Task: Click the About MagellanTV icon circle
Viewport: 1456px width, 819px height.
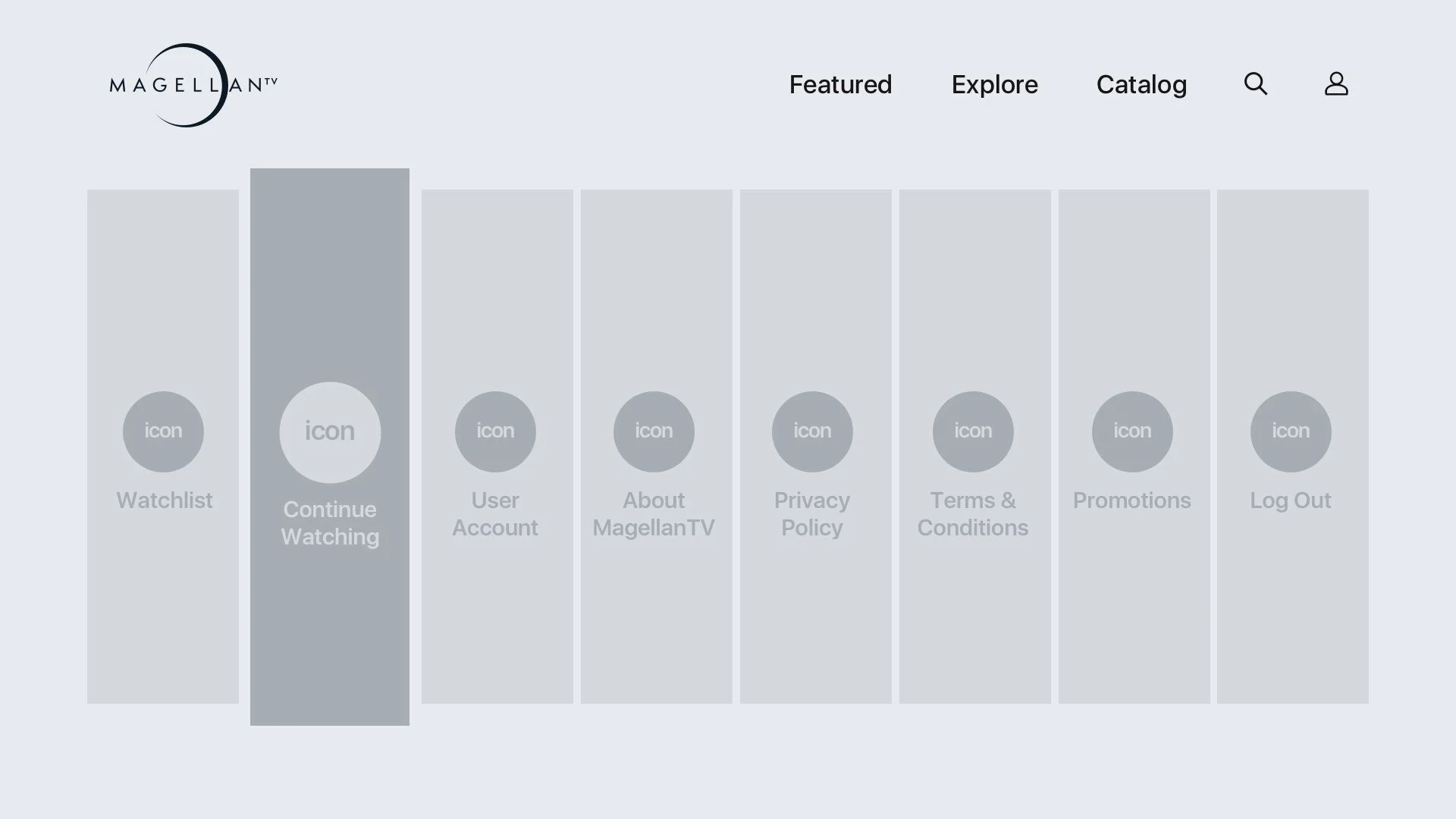Action: tap(654, 431)
